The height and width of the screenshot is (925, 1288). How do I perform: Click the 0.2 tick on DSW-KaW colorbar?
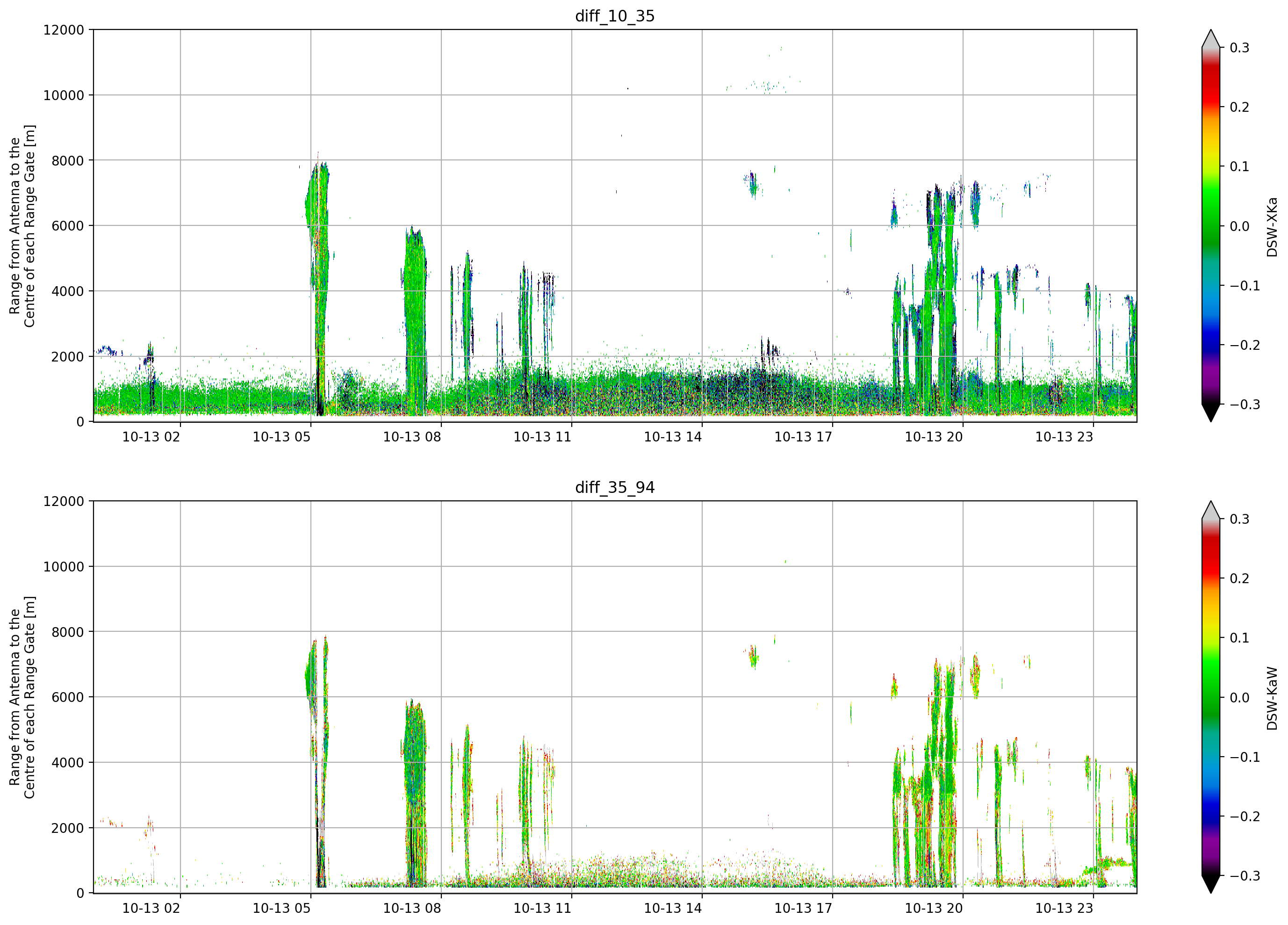(x=1240, y=578)
